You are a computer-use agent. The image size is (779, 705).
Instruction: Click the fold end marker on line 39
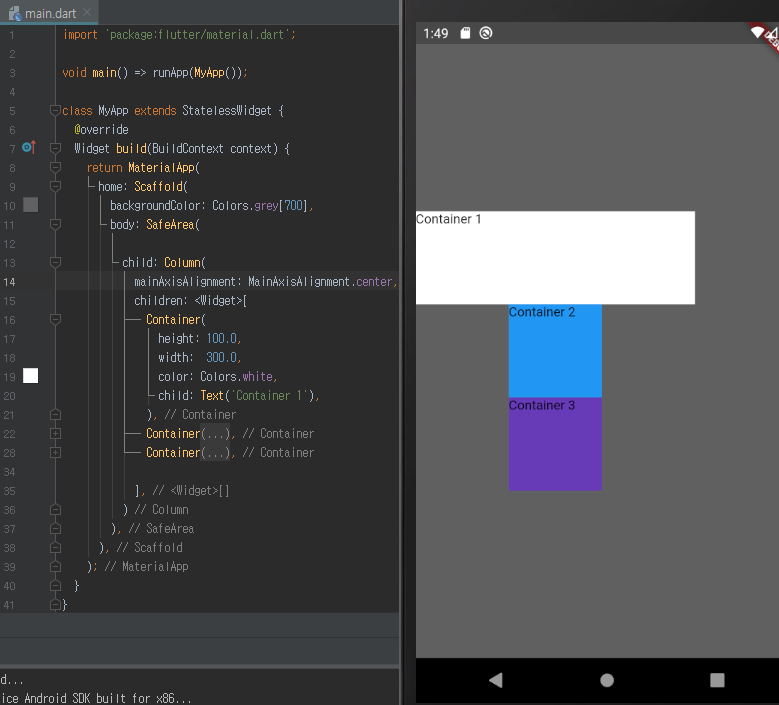pyautogui.click(x=55, y=567)
